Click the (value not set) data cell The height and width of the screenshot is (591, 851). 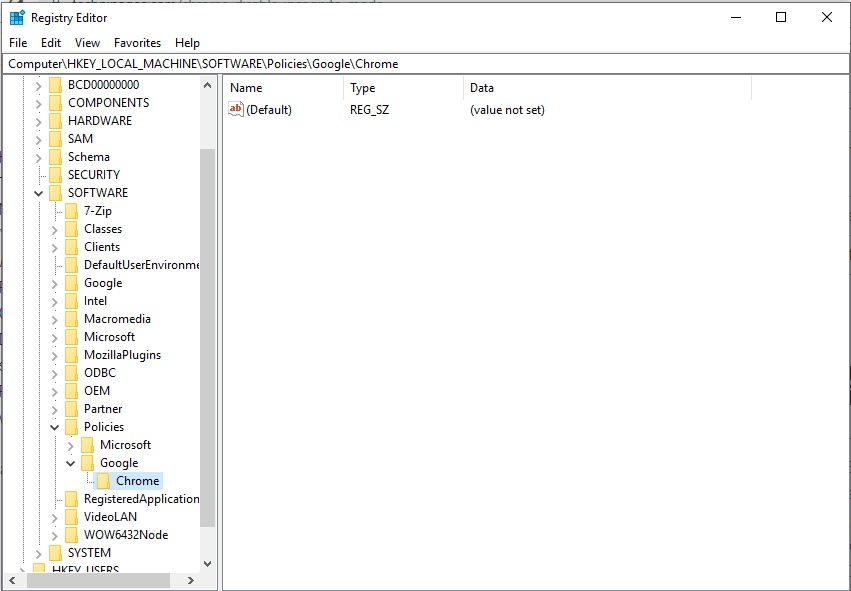(x=507, y=110)
